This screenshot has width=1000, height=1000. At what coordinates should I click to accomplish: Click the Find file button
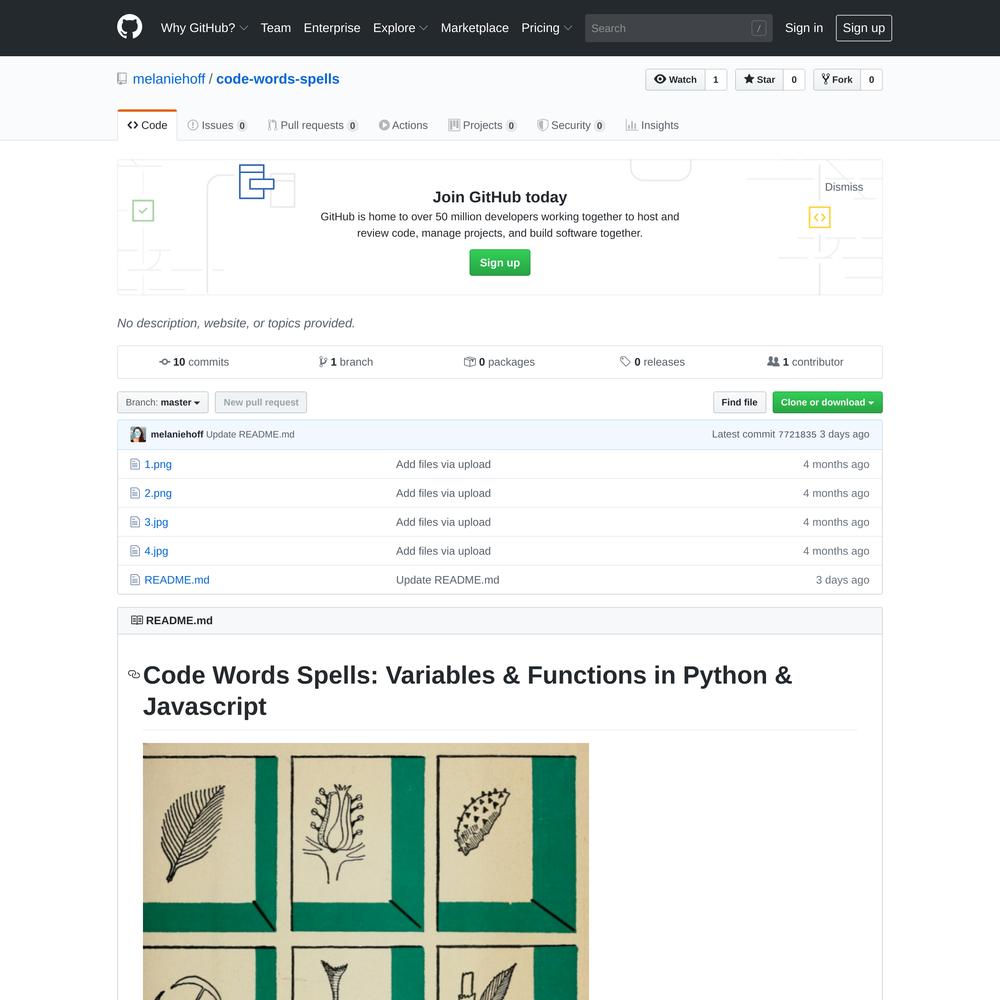[739, 402]
